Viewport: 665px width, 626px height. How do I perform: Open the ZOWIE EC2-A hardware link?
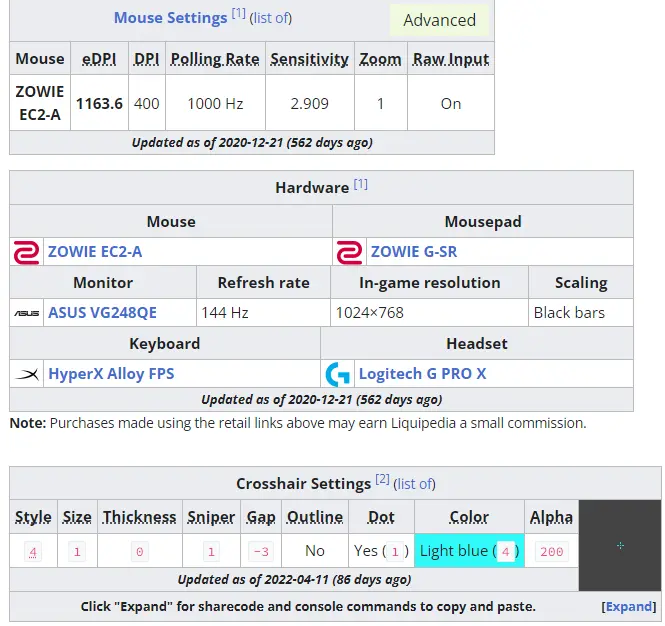pos(95,252)
